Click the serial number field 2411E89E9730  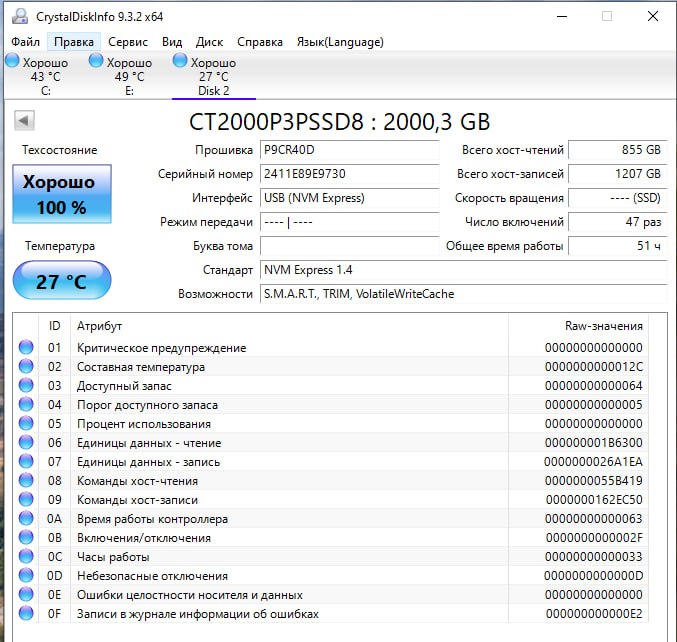point(349,174)
